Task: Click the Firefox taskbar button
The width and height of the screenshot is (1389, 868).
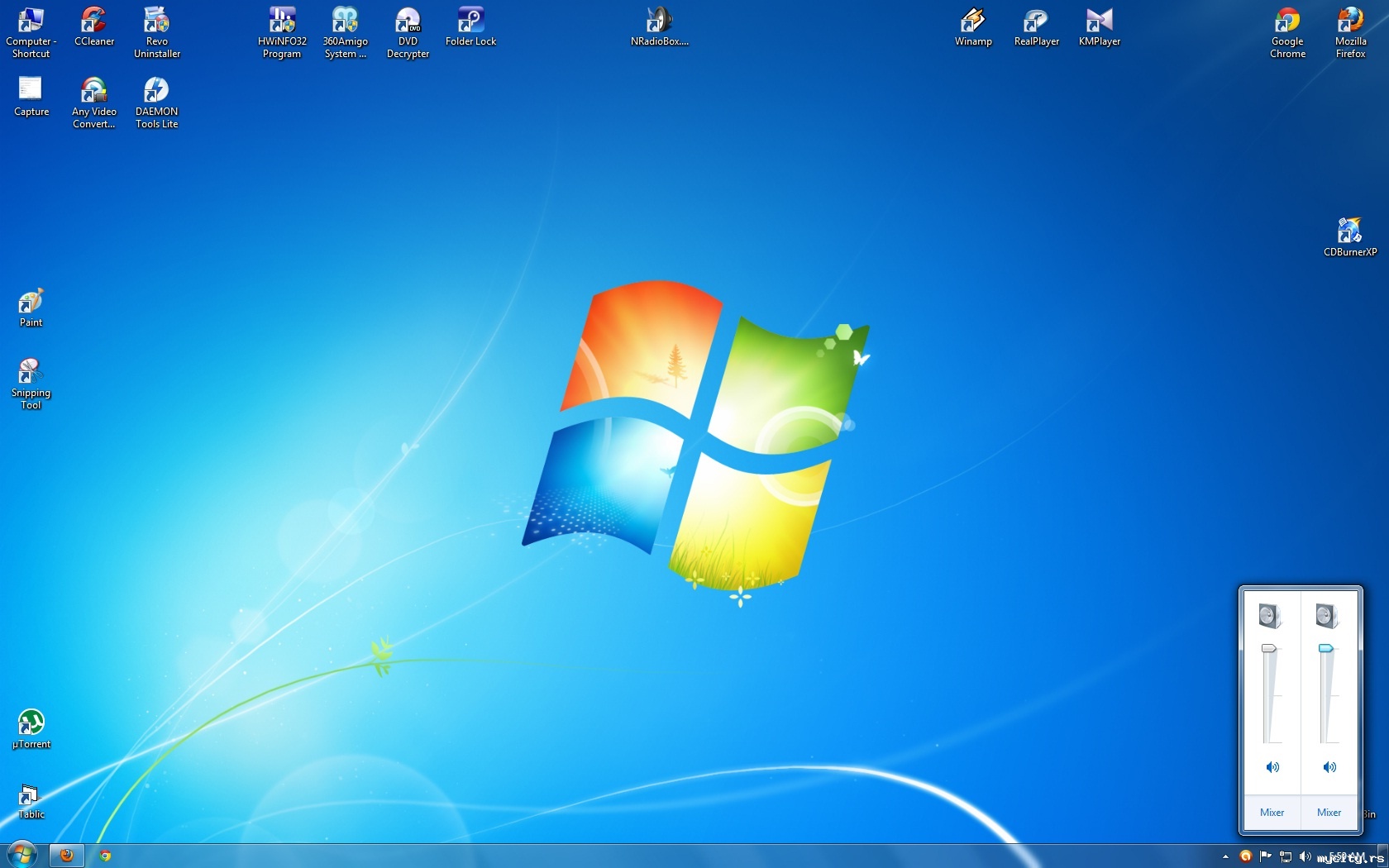Action: (x=67, y=856)
